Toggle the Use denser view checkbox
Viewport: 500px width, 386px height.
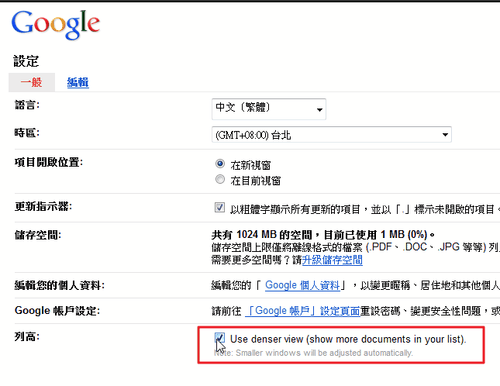click(219, 338)
